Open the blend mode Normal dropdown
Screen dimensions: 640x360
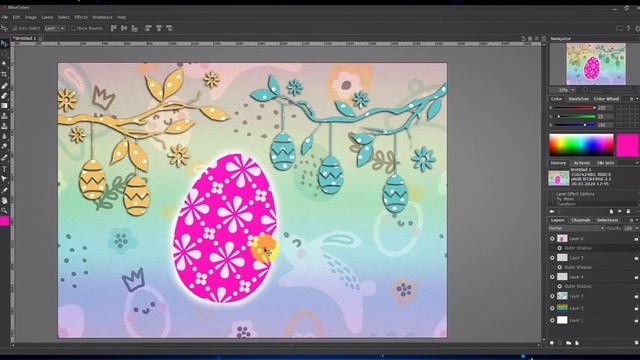point(576,228)
